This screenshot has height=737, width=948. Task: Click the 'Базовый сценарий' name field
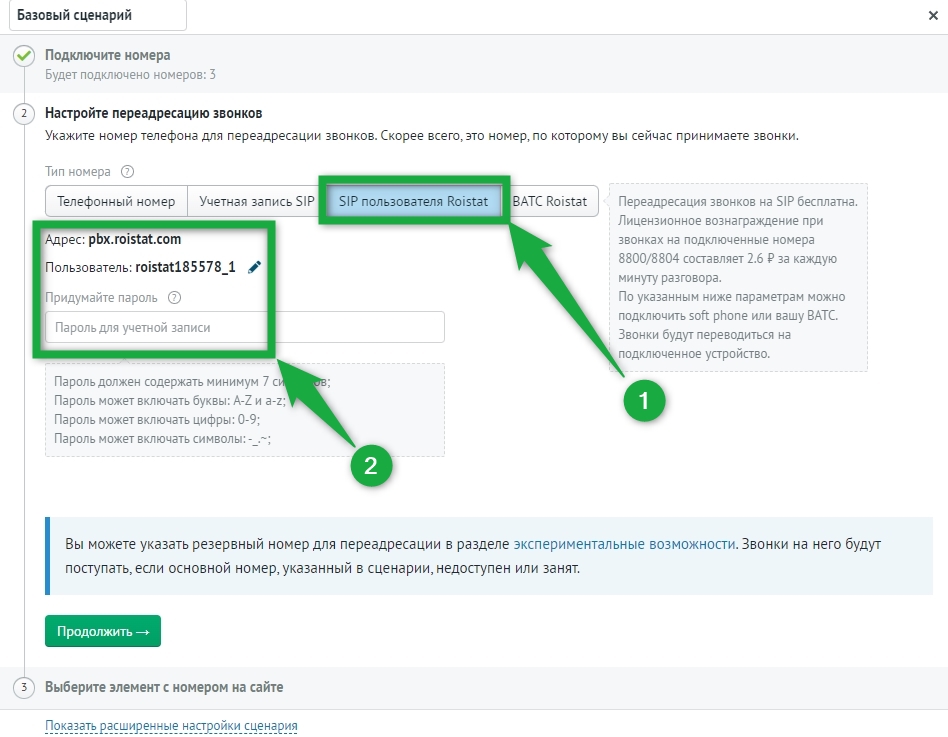pyautogui.click(x=98, y=15)
